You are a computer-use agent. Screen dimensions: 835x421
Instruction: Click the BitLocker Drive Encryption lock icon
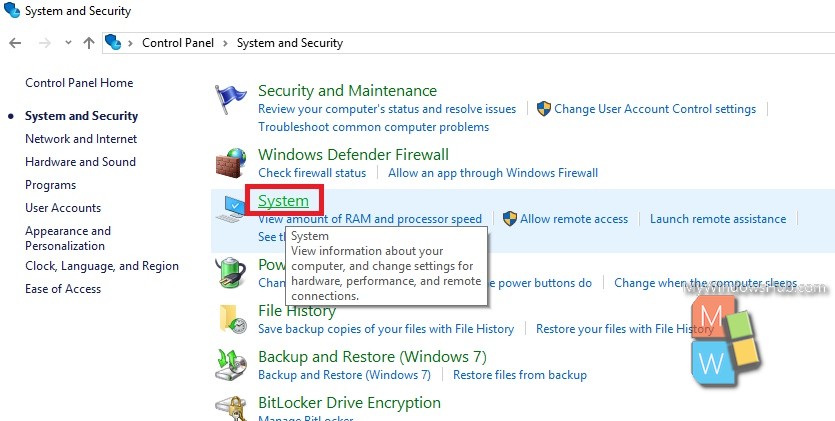point(231,409)
